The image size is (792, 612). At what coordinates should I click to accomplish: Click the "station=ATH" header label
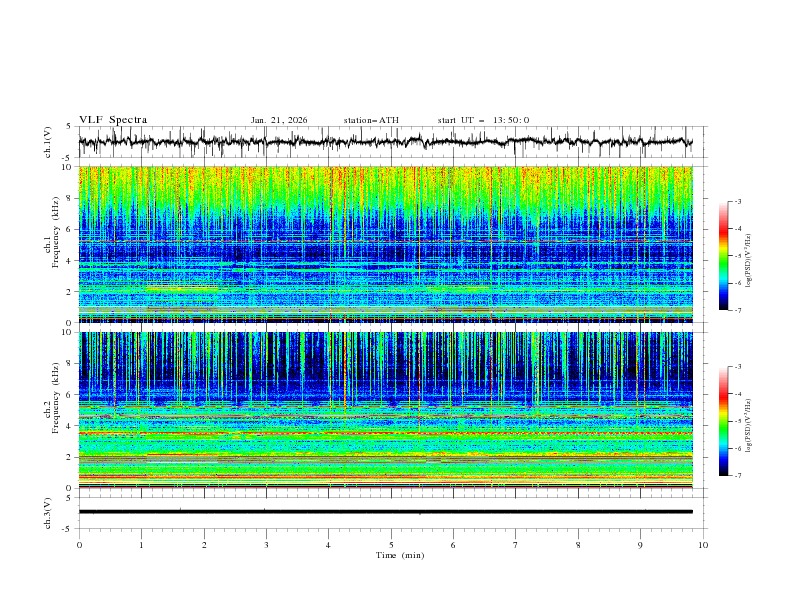[371, 120]
